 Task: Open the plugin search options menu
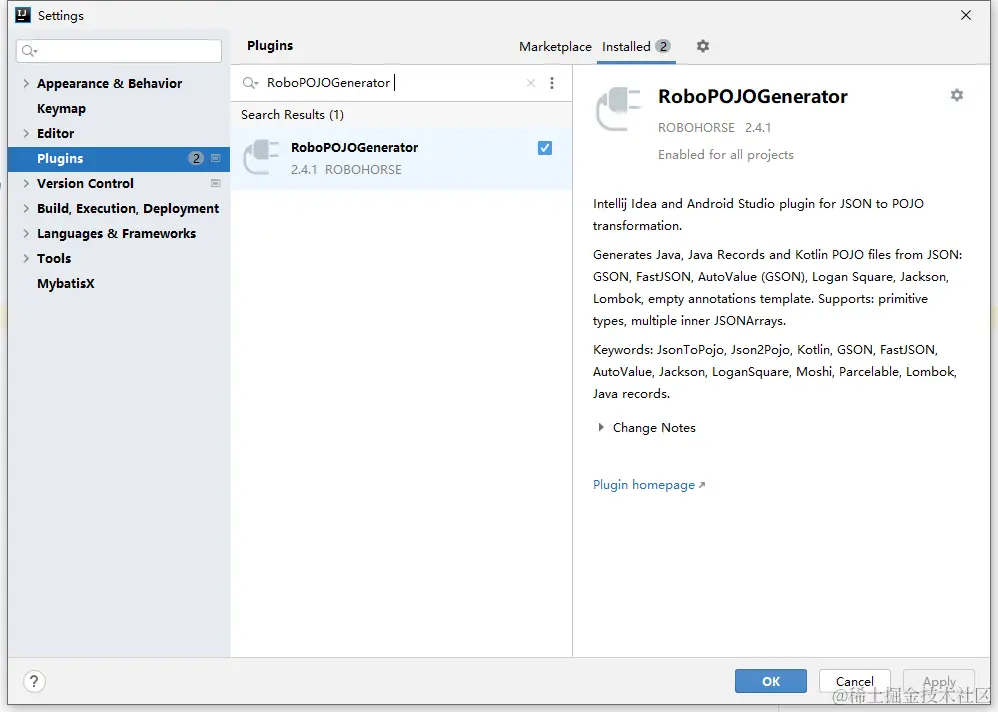pyautogui.click(x=552, y=83)
